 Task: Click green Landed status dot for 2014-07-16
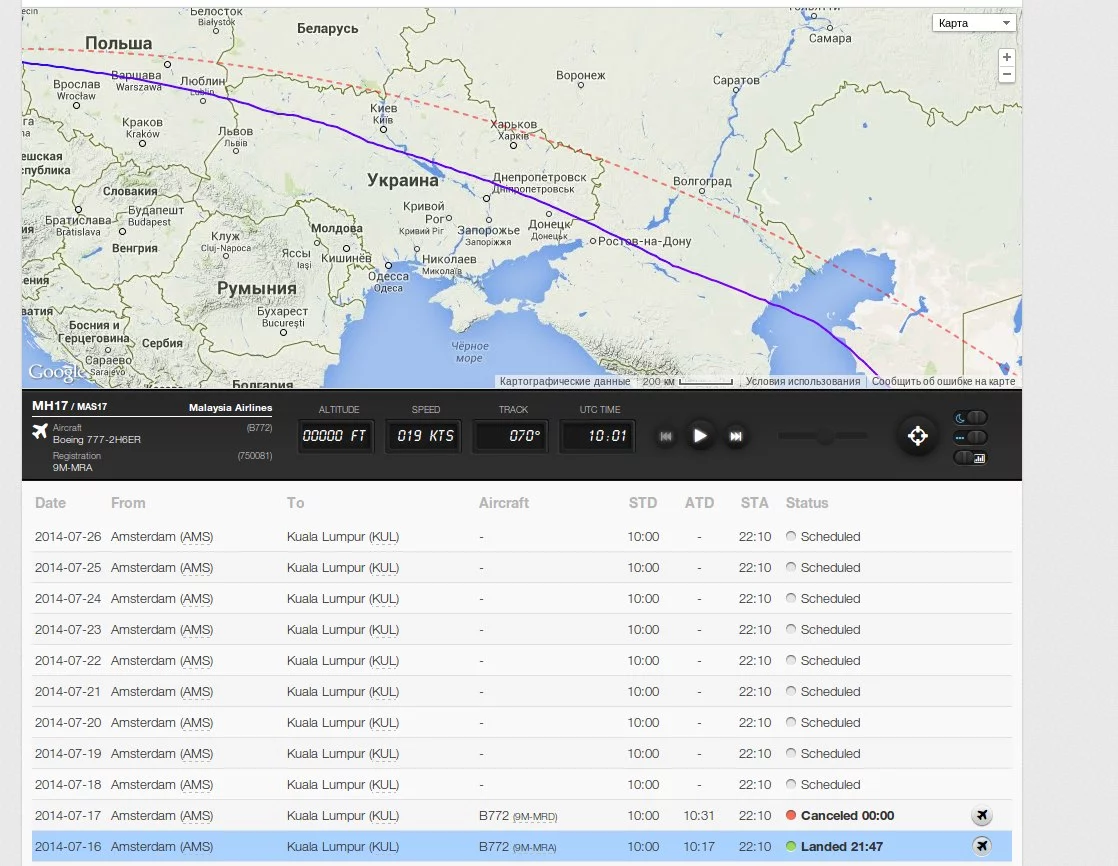pos(791,846)
